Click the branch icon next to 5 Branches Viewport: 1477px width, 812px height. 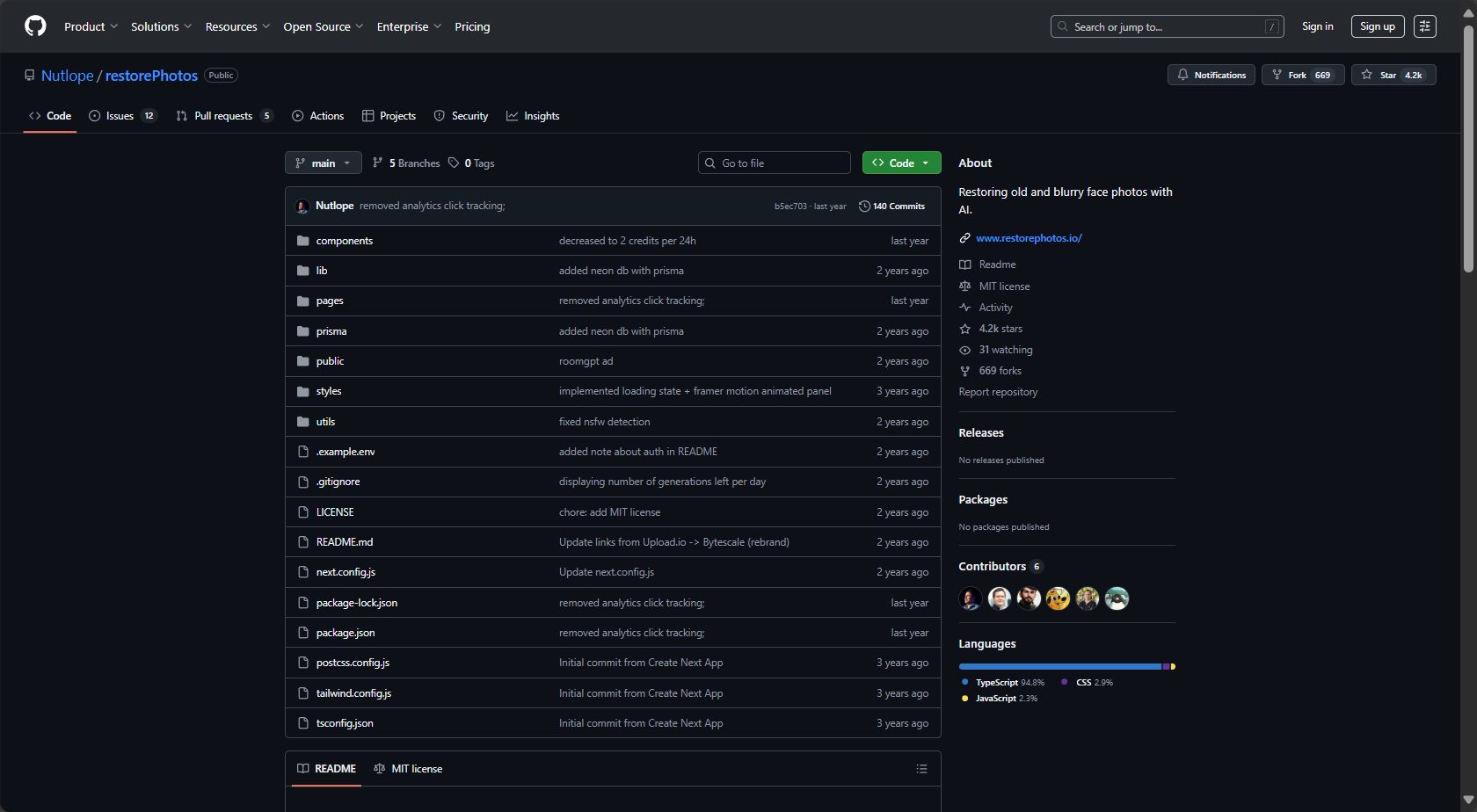point(378,163)
